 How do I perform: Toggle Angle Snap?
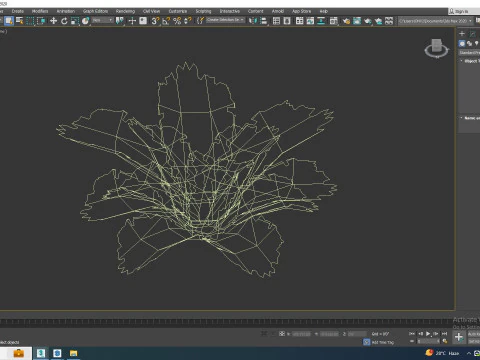pyautogui.click(x=166, y=21)
